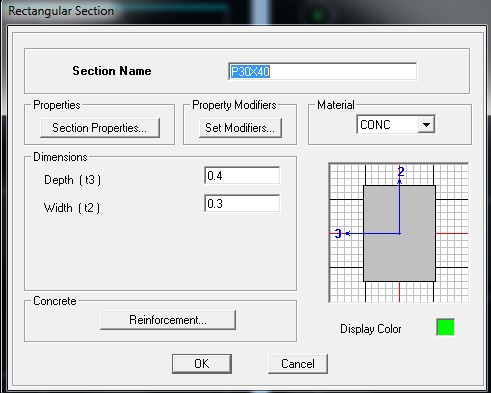Click the Depth (t3) value field
This screenshot has height=393, width=491.
(x=242, y=176)
